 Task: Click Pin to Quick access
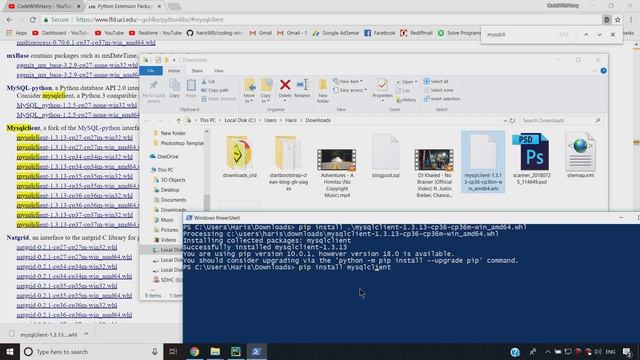tap(153, 91)
